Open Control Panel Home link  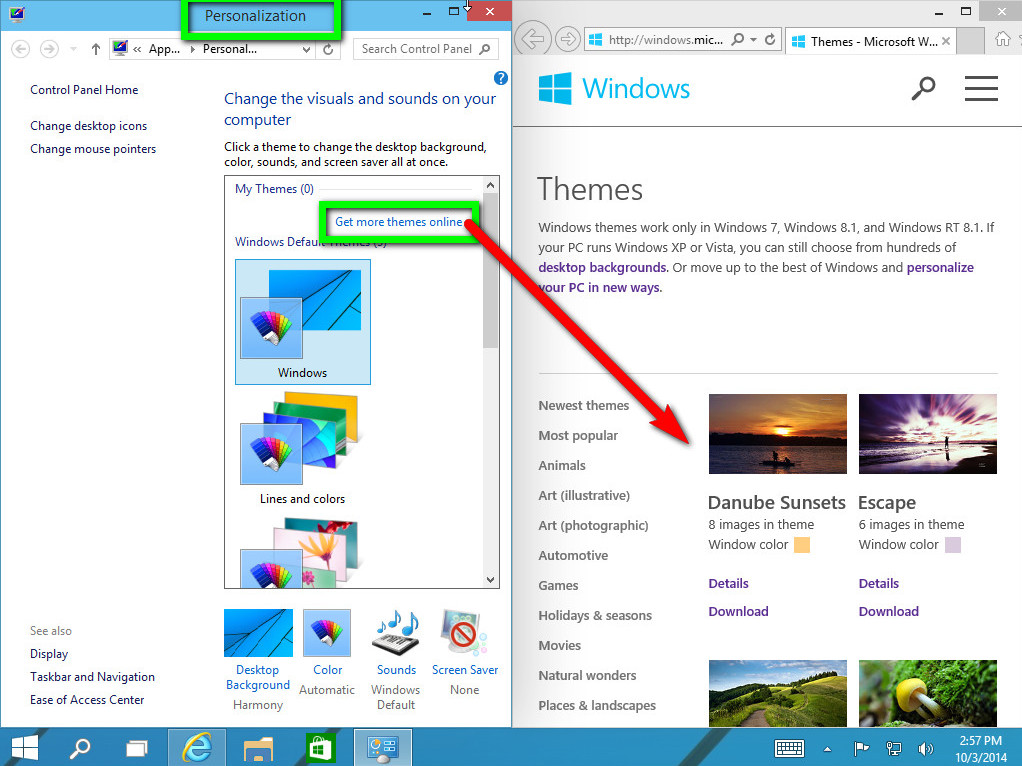point(84,90)
